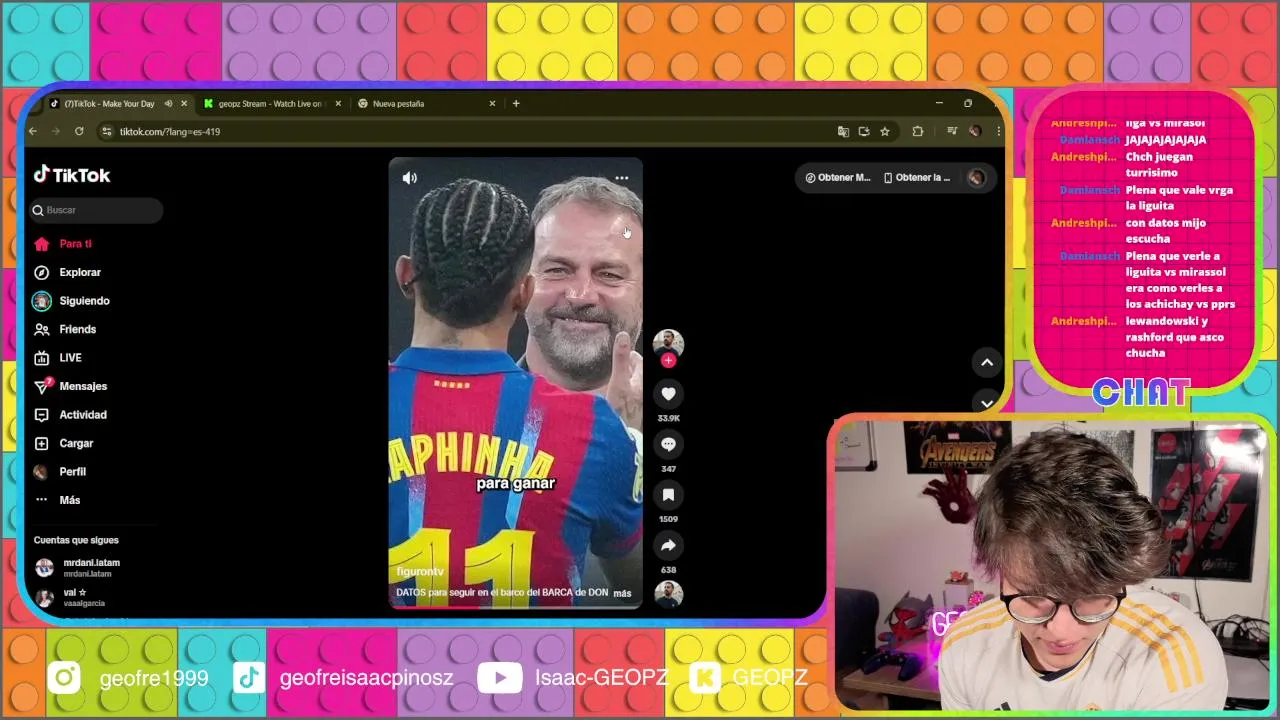The width and height of the screenshot is (1280, 720).
Task: Open Mensajes in the sidebar
Action: point(82,386)
